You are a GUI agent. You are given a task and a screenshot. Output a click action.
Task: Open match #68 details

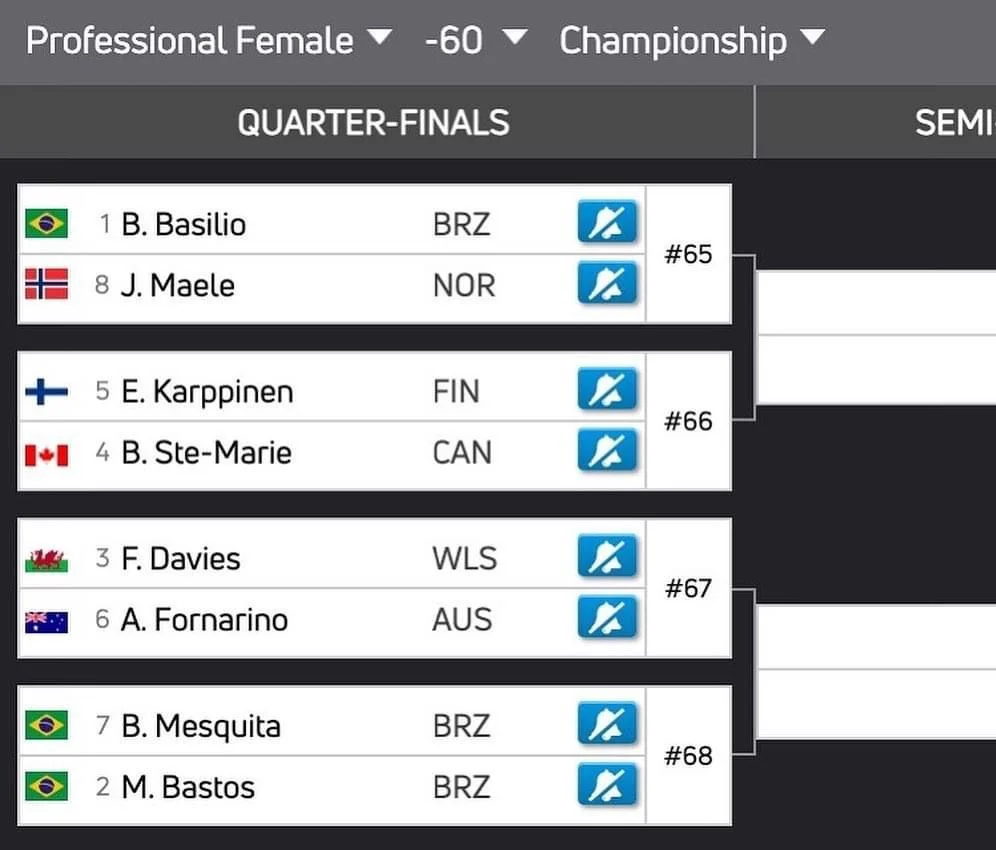click(x=689, y=756)
